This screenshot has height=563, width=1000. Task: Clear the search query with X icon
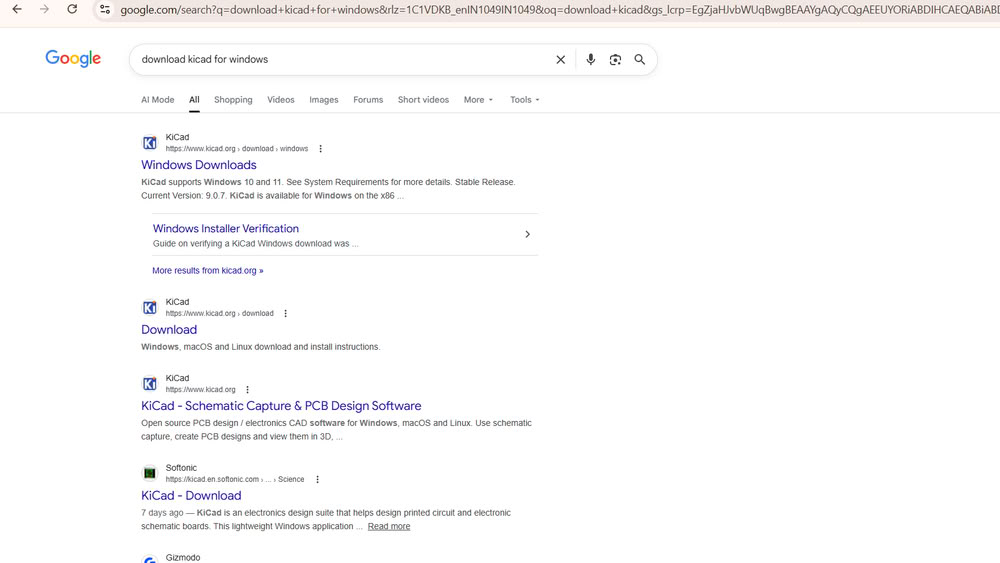point(561,59)
